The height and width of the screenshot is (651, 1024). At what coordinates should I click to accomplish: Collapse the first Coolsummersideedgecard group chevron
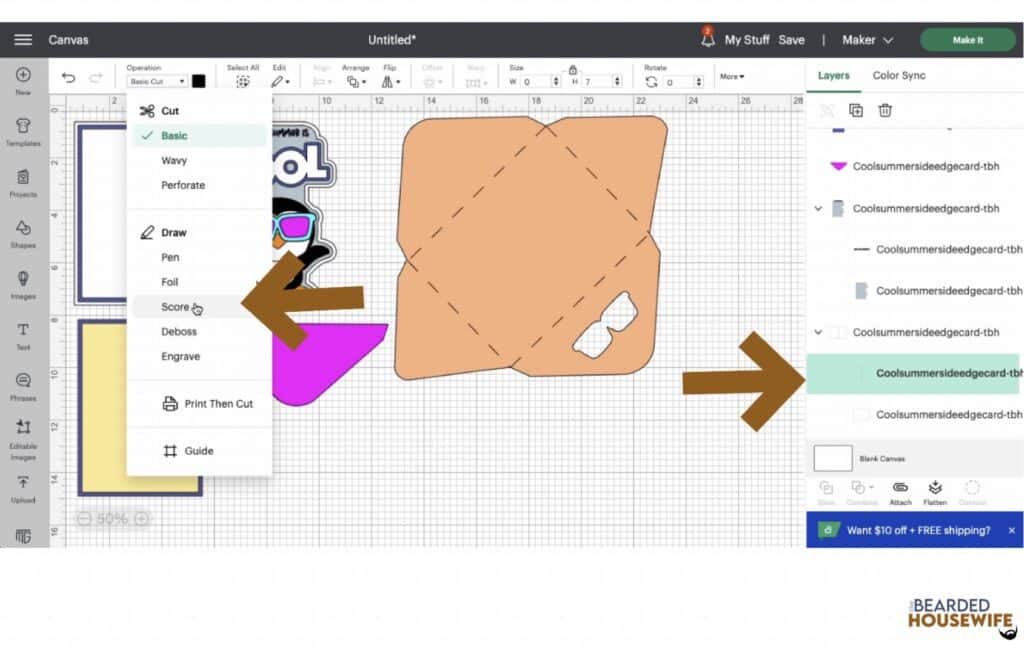pyautogui.click(x=818, y=209)
